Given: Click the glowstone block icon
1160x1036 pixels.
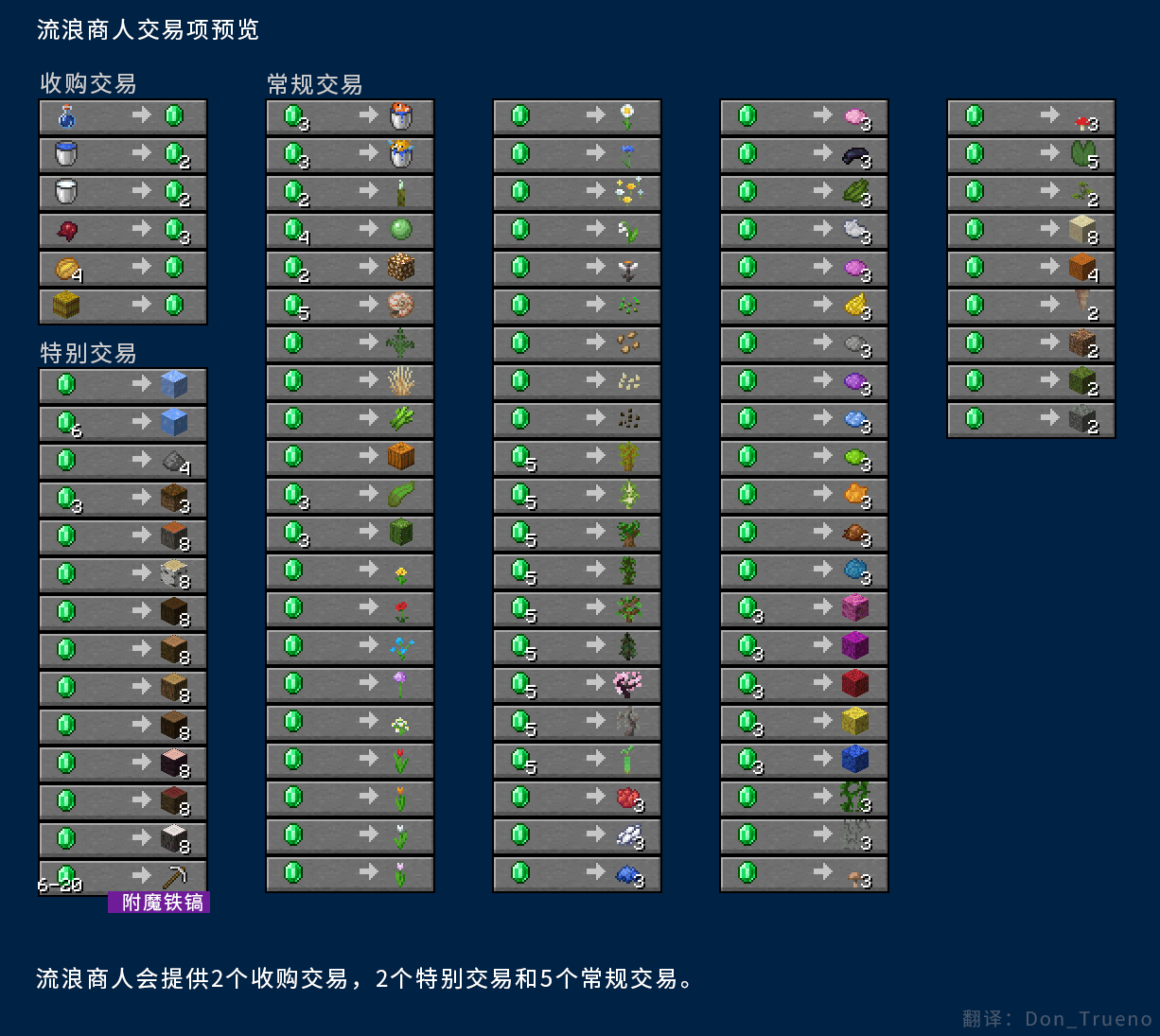Looking at the screenshot, I should point(400,268).
